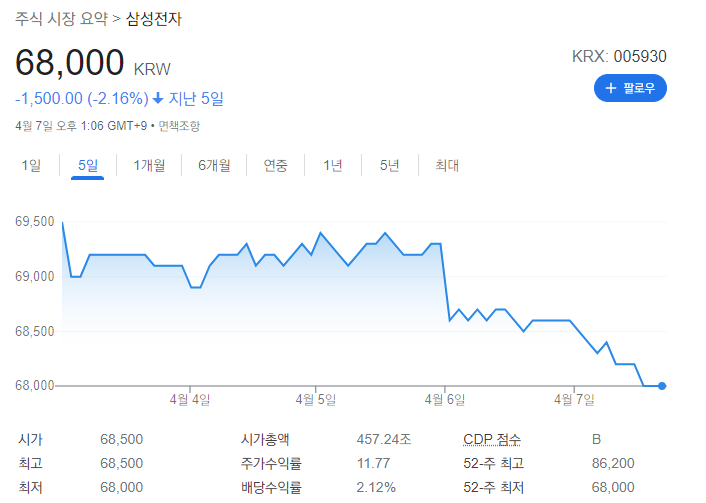This screenshot has width=706, height=503.
Task: Click the 69,000 y-axis label
Action: pyautogui.click(x=35, y=276)
